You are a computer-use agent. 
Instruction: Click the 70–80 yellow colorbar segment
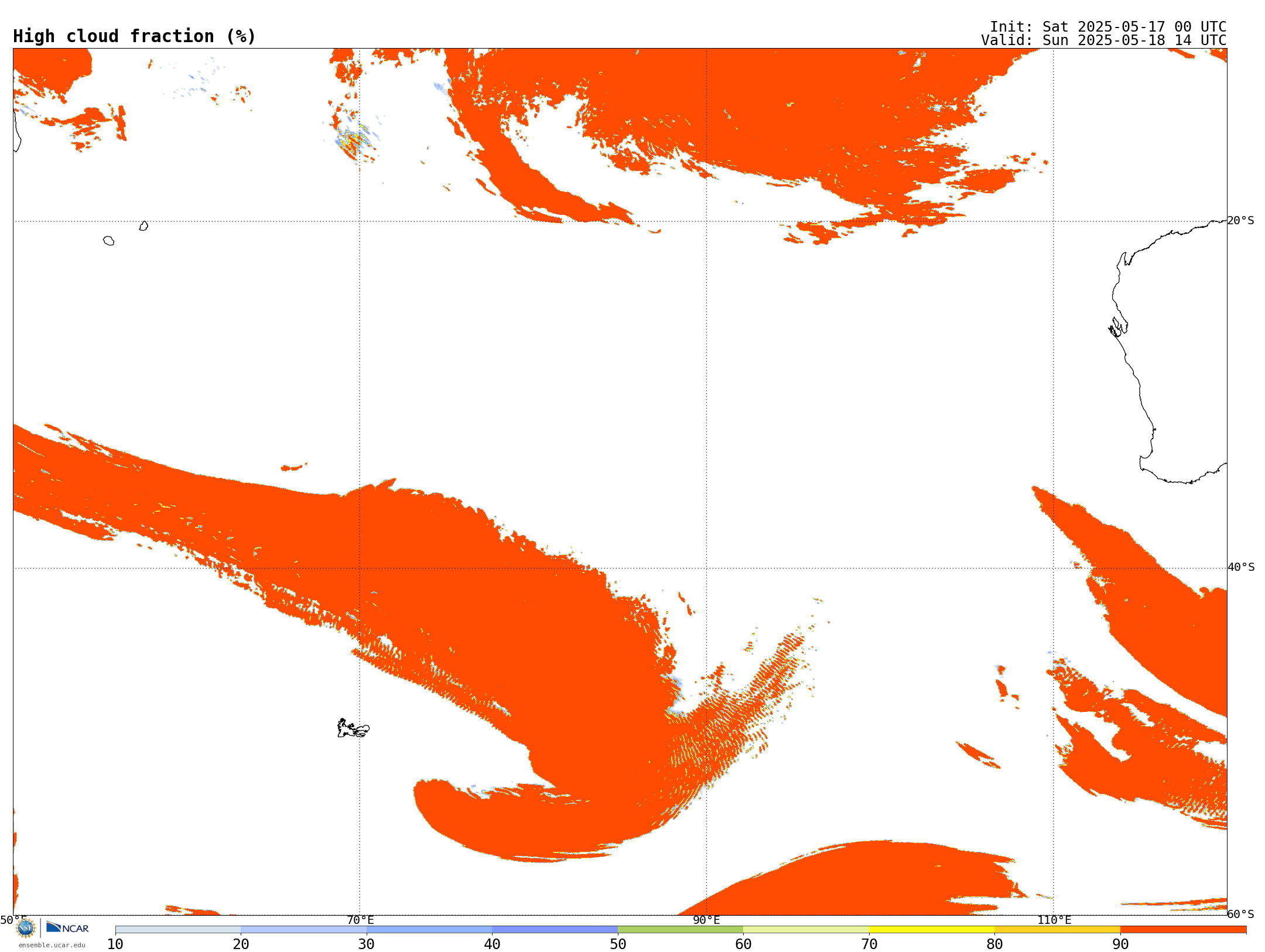932,930
